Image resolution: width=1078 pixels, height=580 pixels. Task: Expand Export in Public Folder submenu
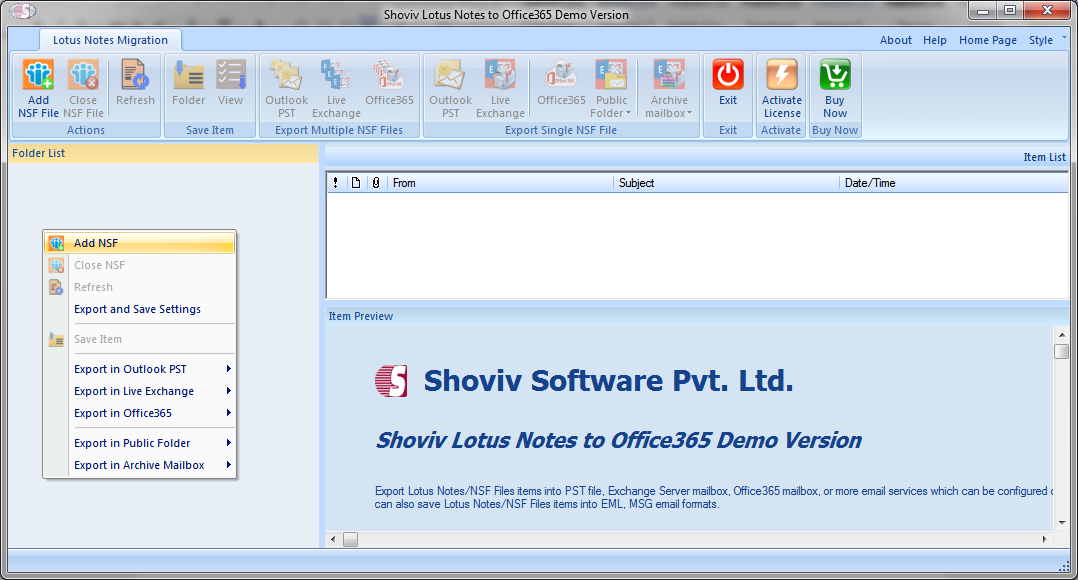140,443
